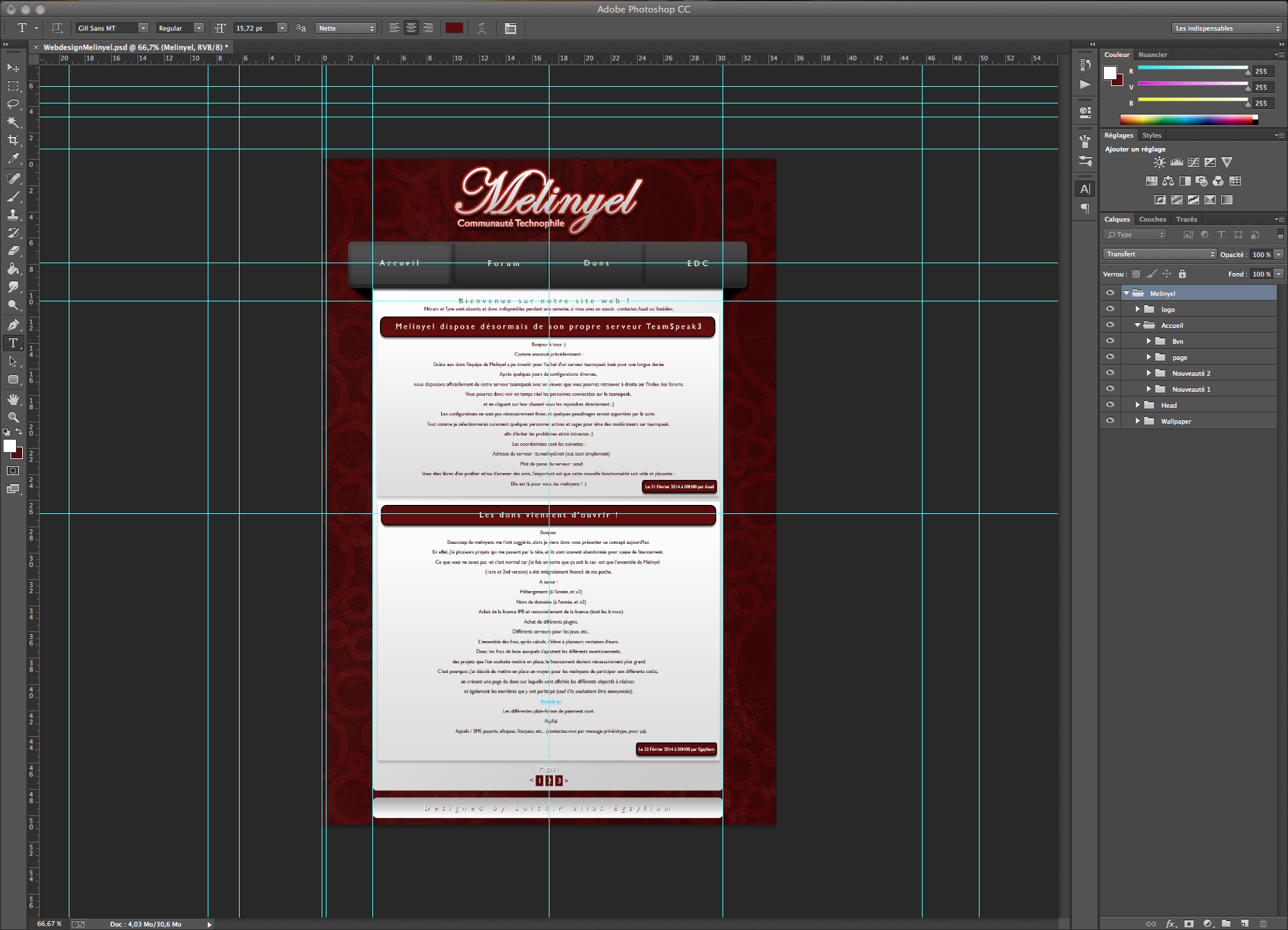Hide the logo layer group
The width and height of the screenshot is (1288, 930).
tap(1109, 309)
